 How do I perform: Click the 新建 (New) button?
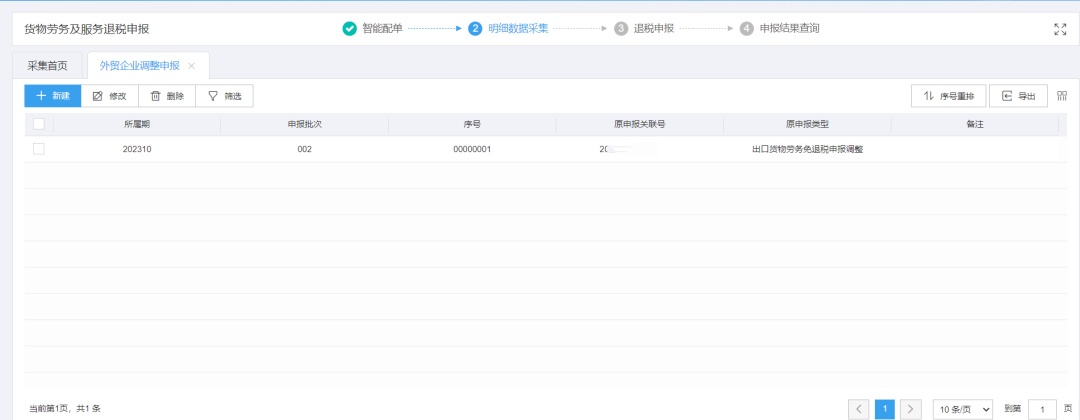[52, 96]
